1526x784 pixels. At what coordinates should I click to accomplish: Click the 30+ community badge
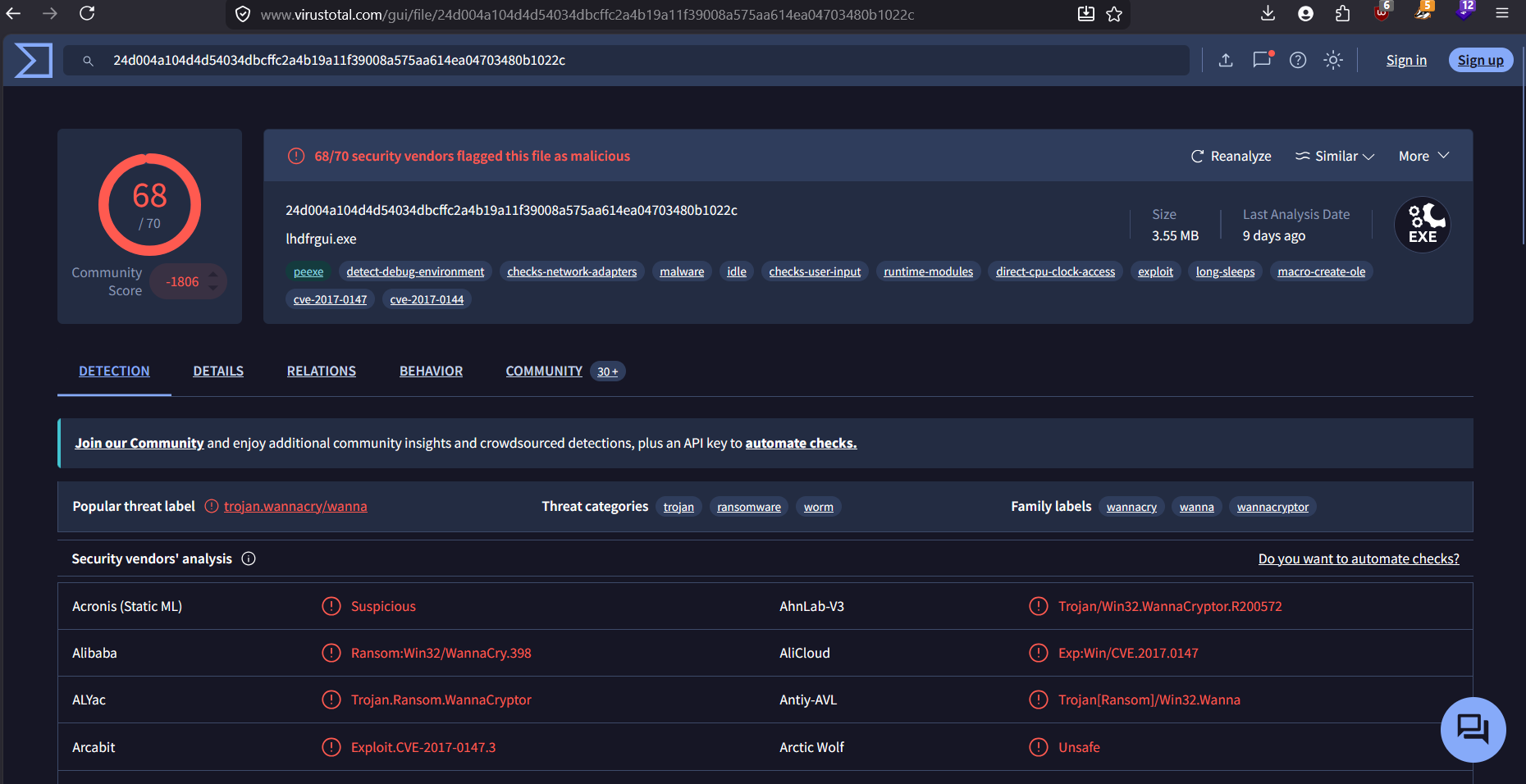pyautogui.click(x=607, y=371)
